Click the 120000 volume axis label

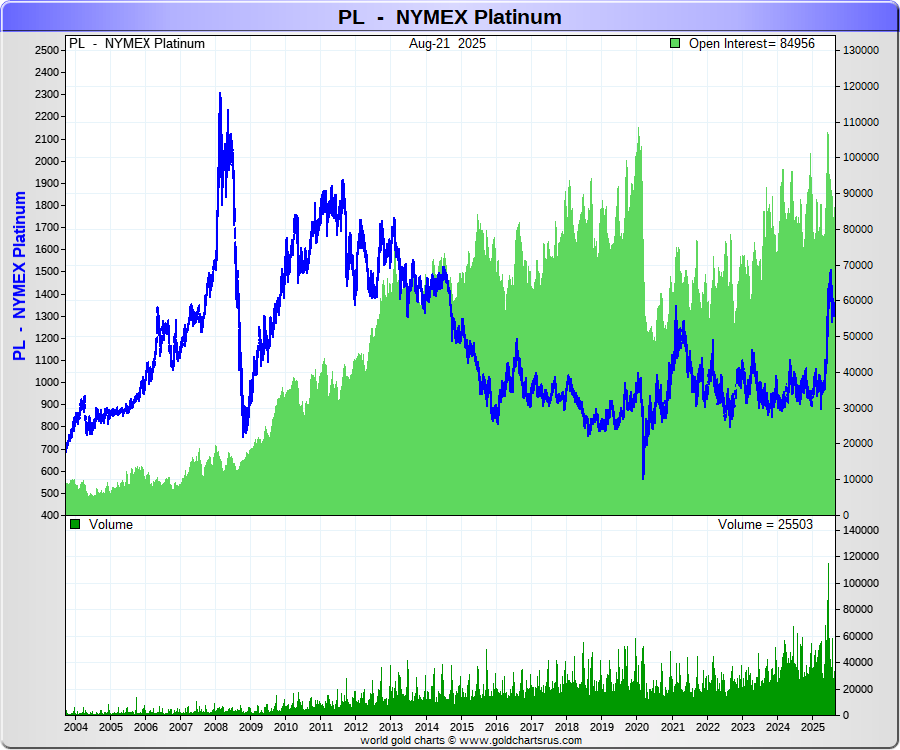pyautogui.click(x=860, y=556)
